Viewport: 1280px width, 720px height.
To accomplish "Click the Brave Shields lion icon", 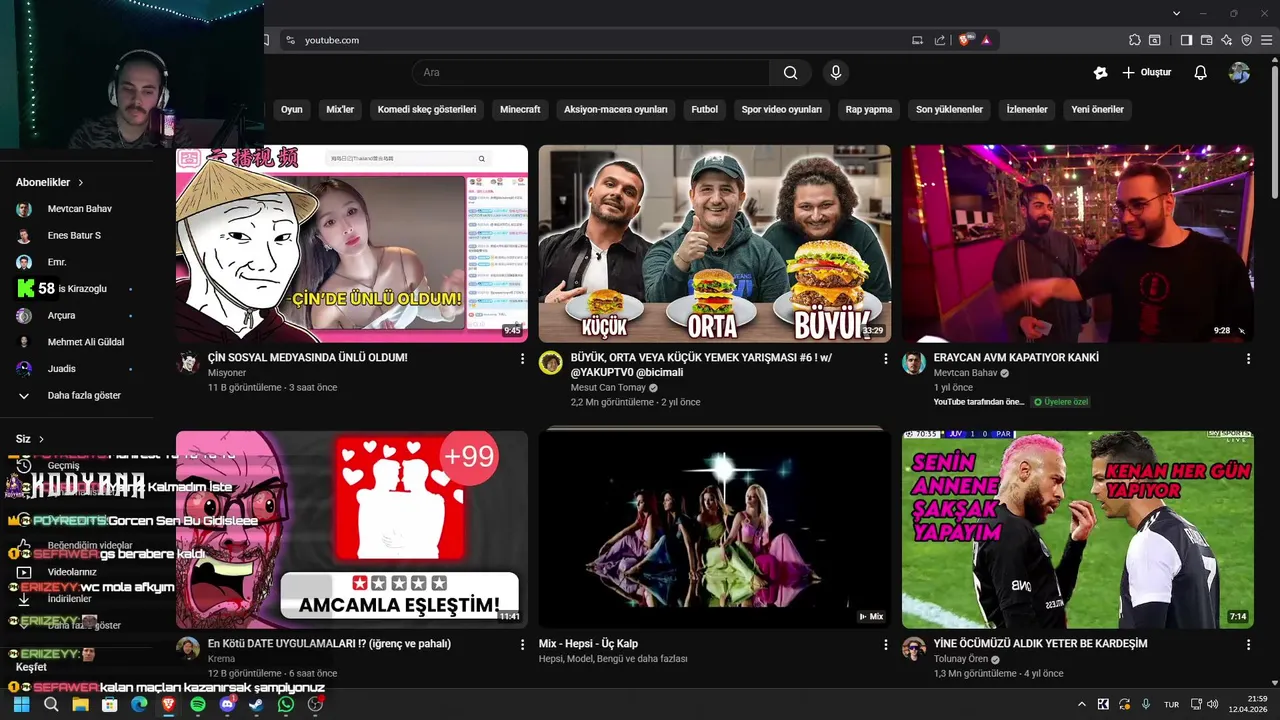I will [964, 40].
